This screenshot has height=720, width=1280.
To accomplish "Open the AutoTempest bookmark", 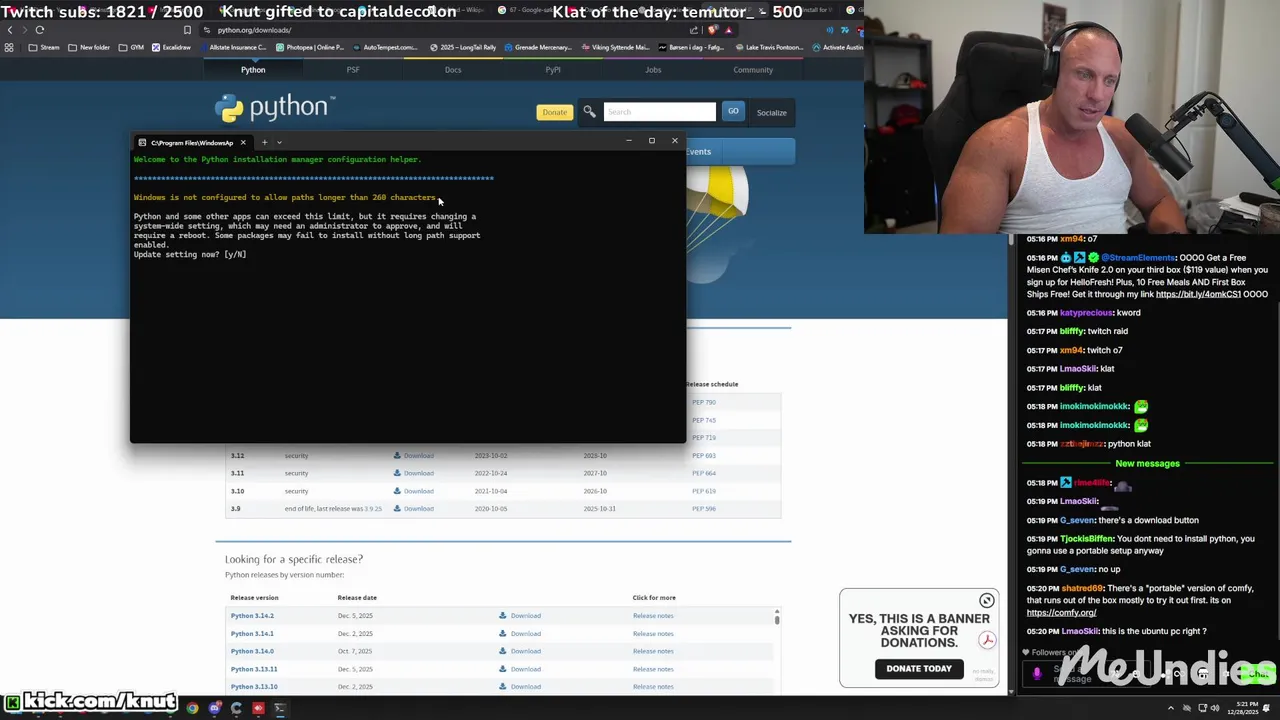I will [x=384, y=47].
